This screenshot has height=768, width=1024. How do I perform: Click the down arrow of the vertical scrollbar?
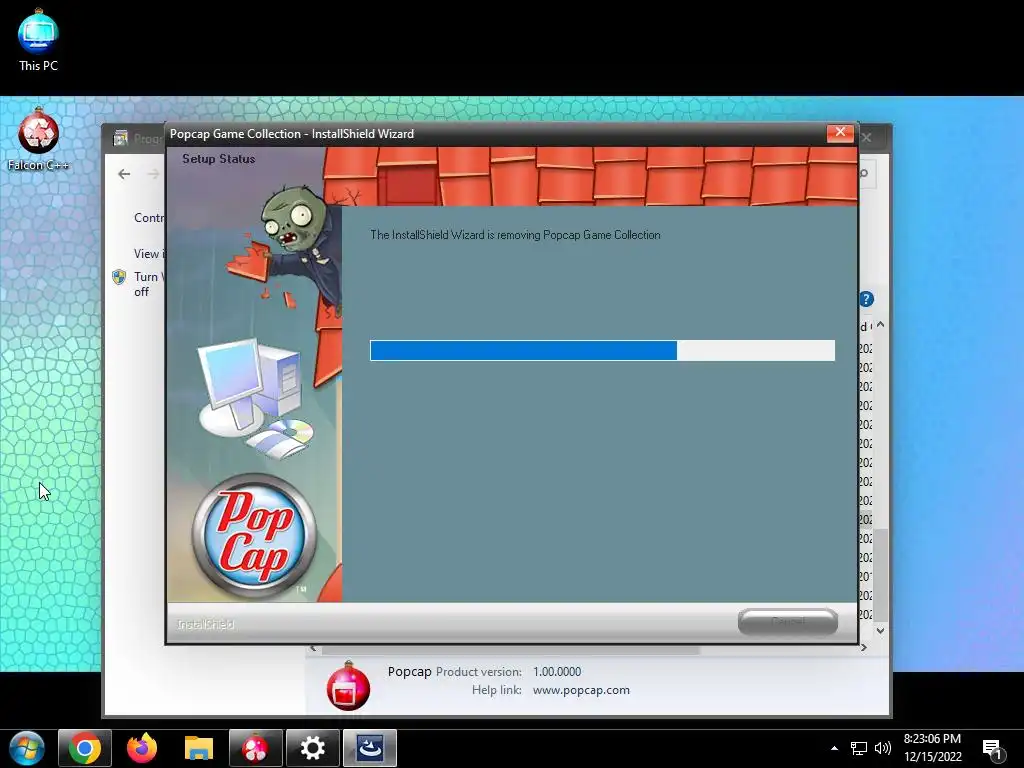click(x=880, y=630)
